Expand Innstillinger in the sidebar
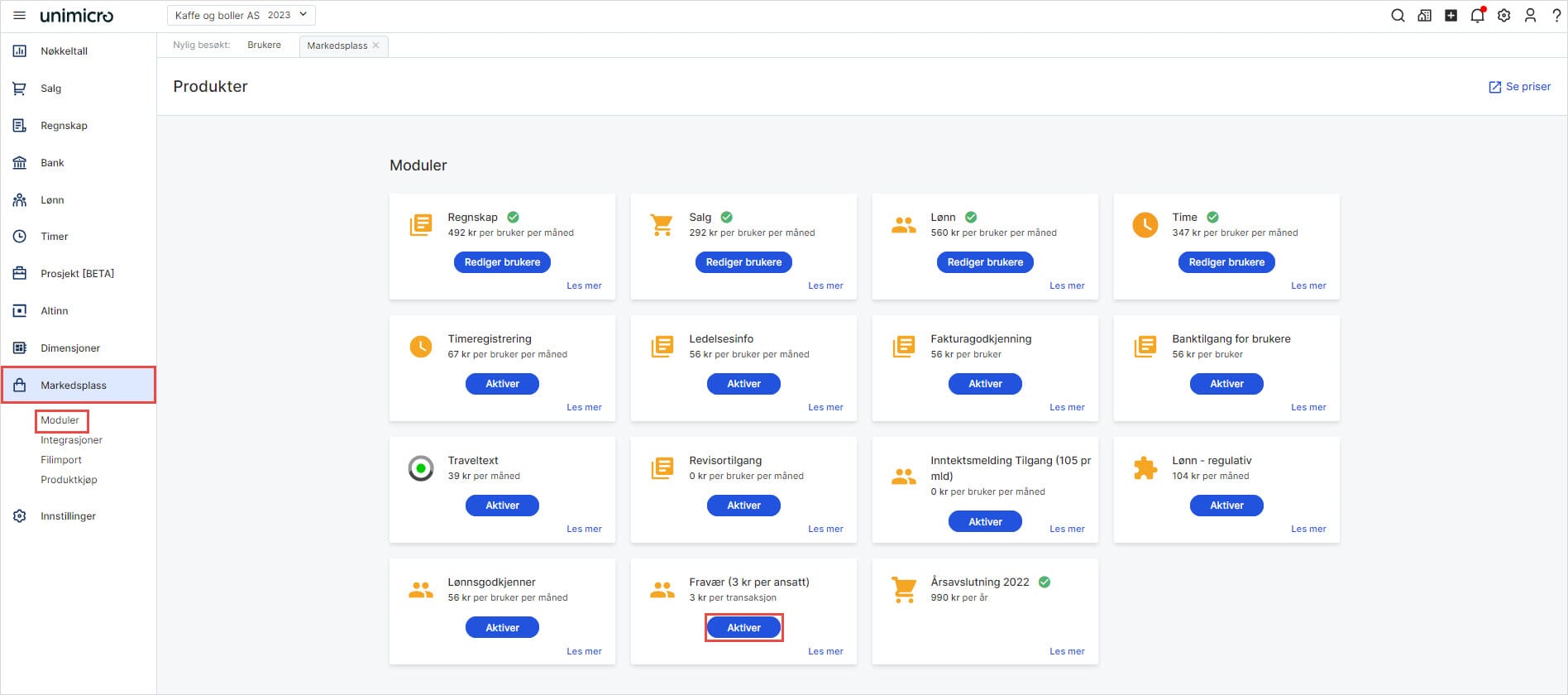1568x695 pixels. coord(68,516)
